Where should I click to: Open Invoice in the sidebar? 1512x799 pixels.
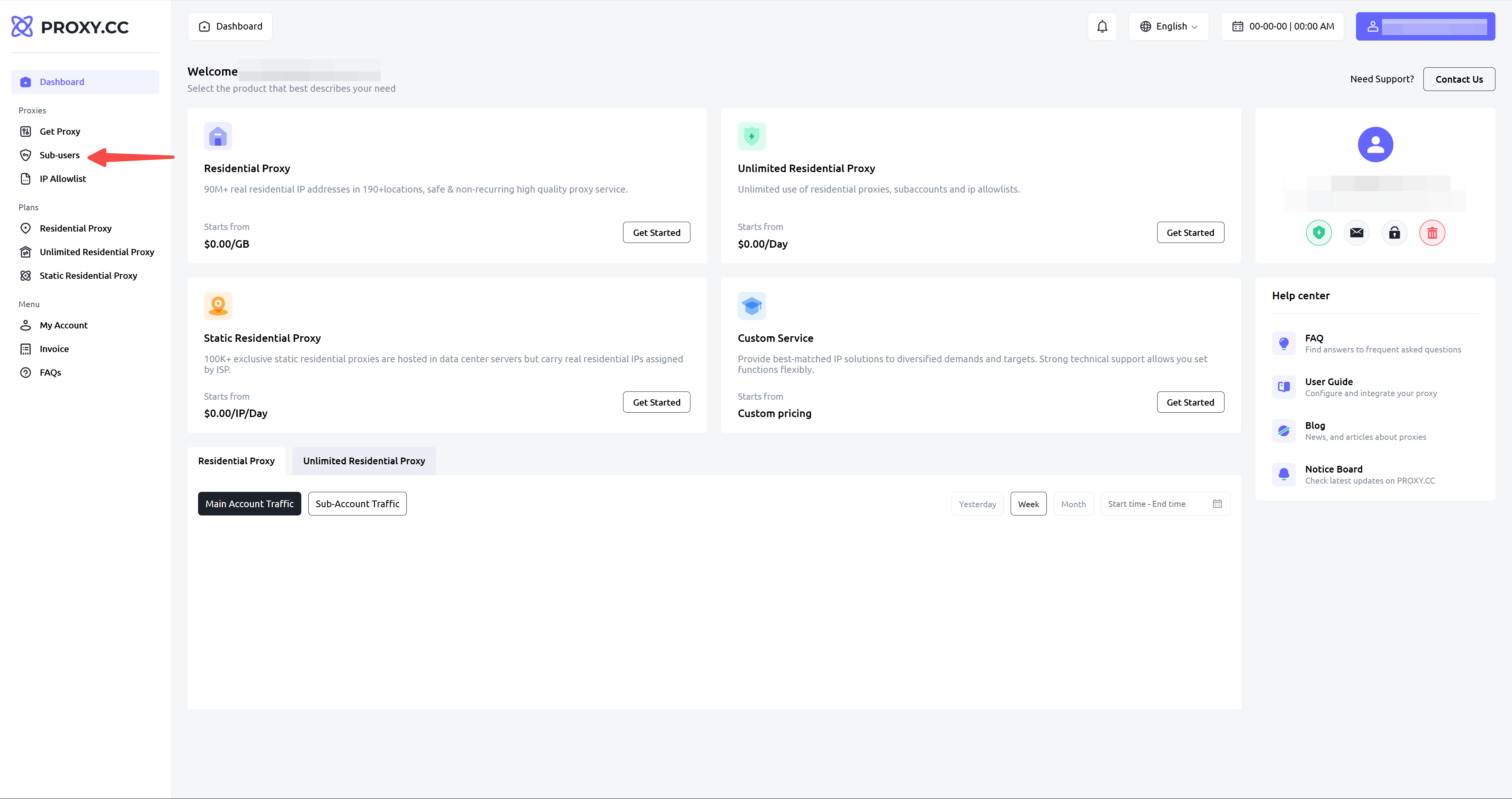click(x=85, y=349)
